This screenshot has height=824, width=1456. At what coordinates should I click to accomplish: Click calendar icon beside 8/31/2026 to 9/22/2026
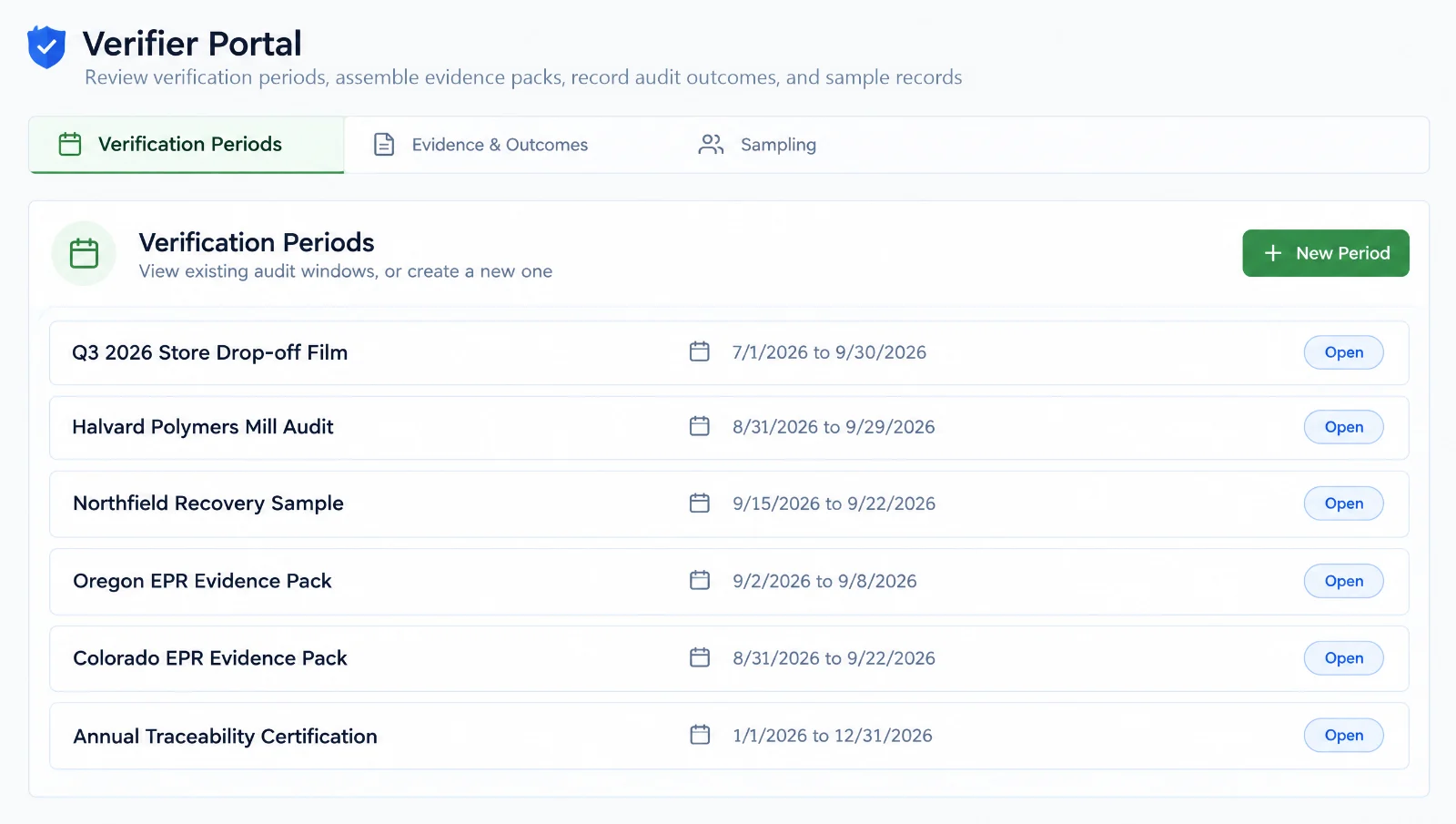coord(700,657)
